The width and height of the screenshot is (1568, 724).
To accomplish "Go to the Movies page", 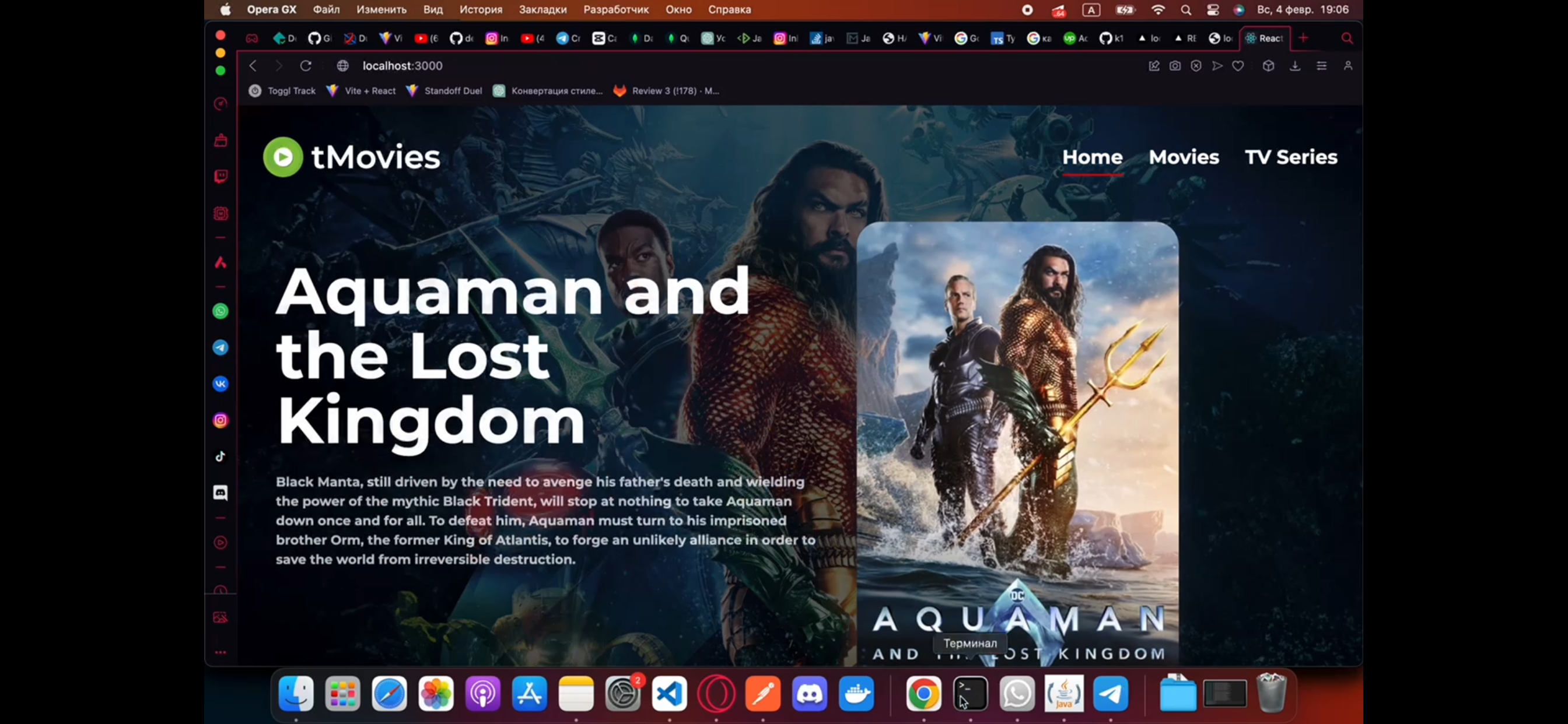I will pos(1184,157).
